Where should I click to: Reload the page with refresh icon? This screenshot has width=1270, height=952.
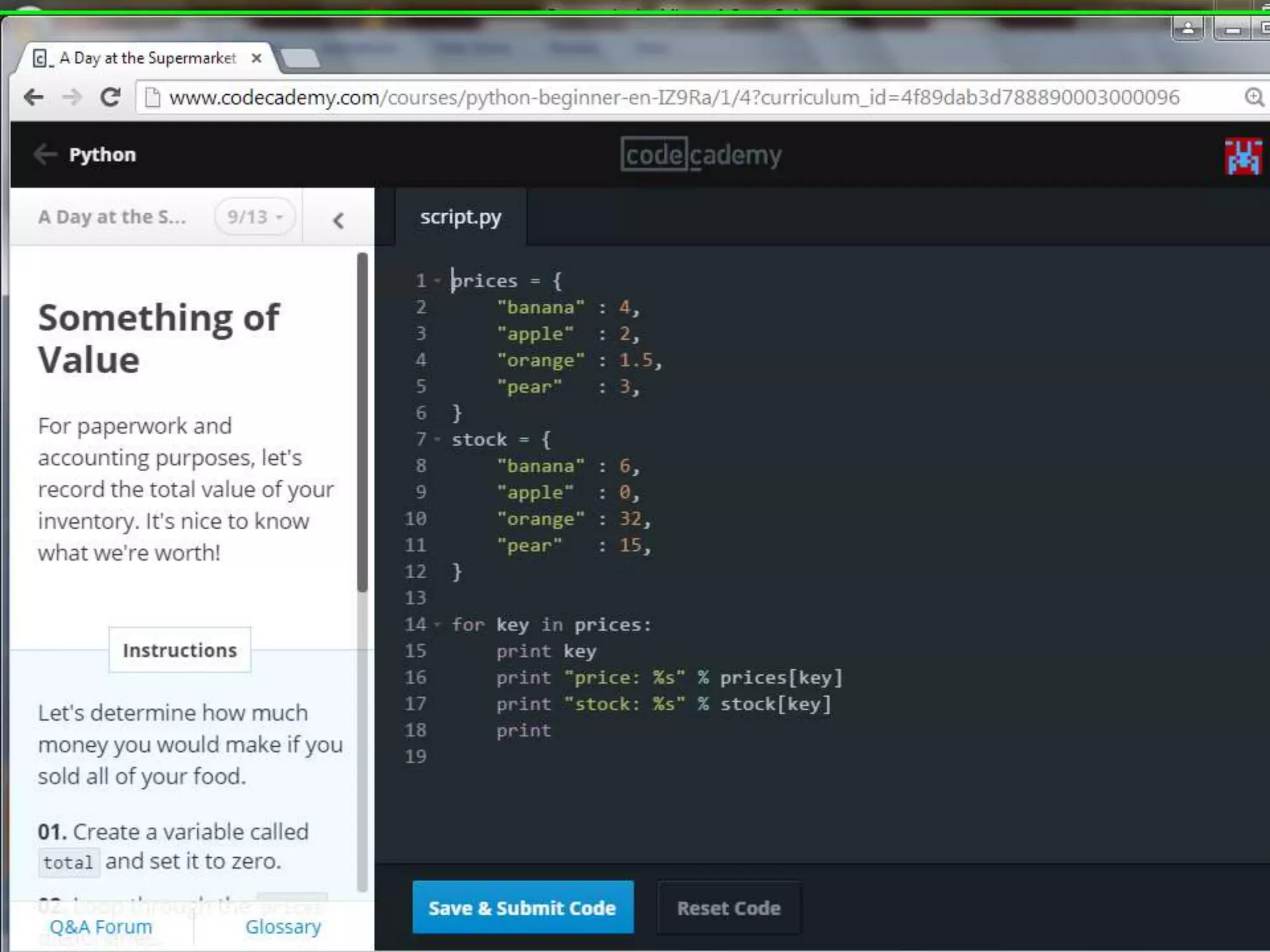(x=111, y=97)
